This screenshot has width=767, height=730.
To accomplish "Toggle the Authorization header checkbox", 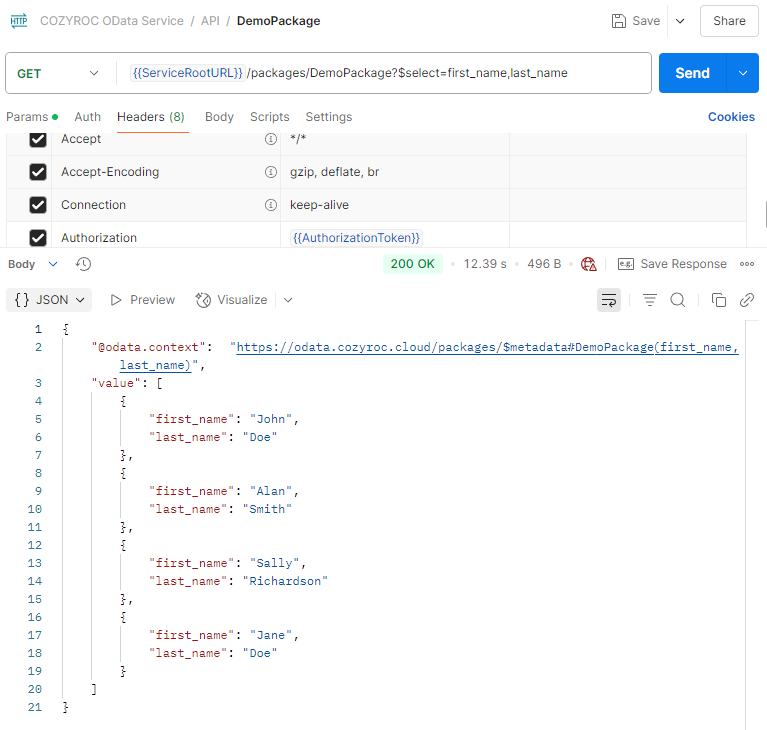I will coord(38,238).
